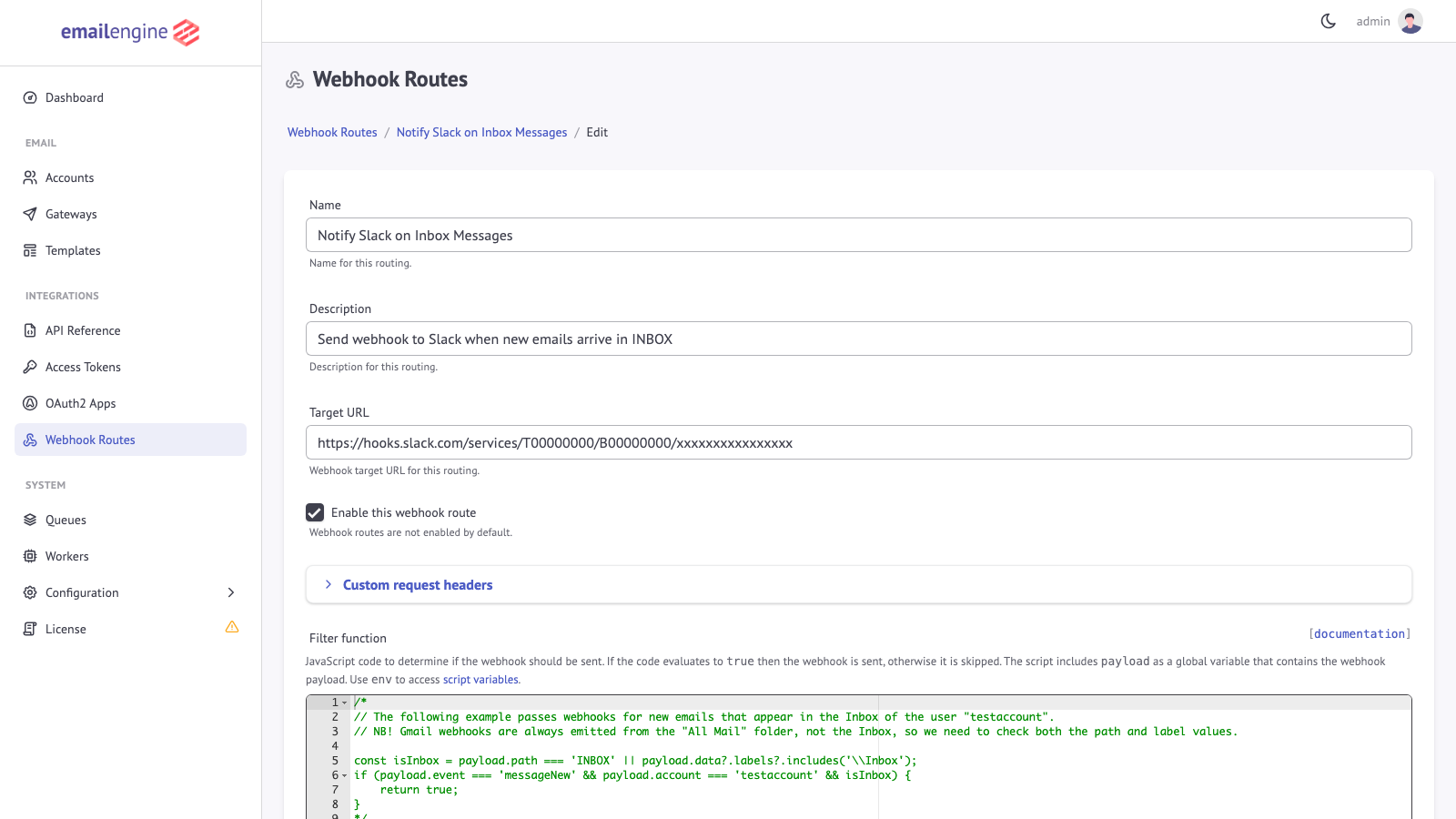This screenshot has width=1456, height=819.
Task: Open OAuth2 Apps page
Action: tap(130, 403)
